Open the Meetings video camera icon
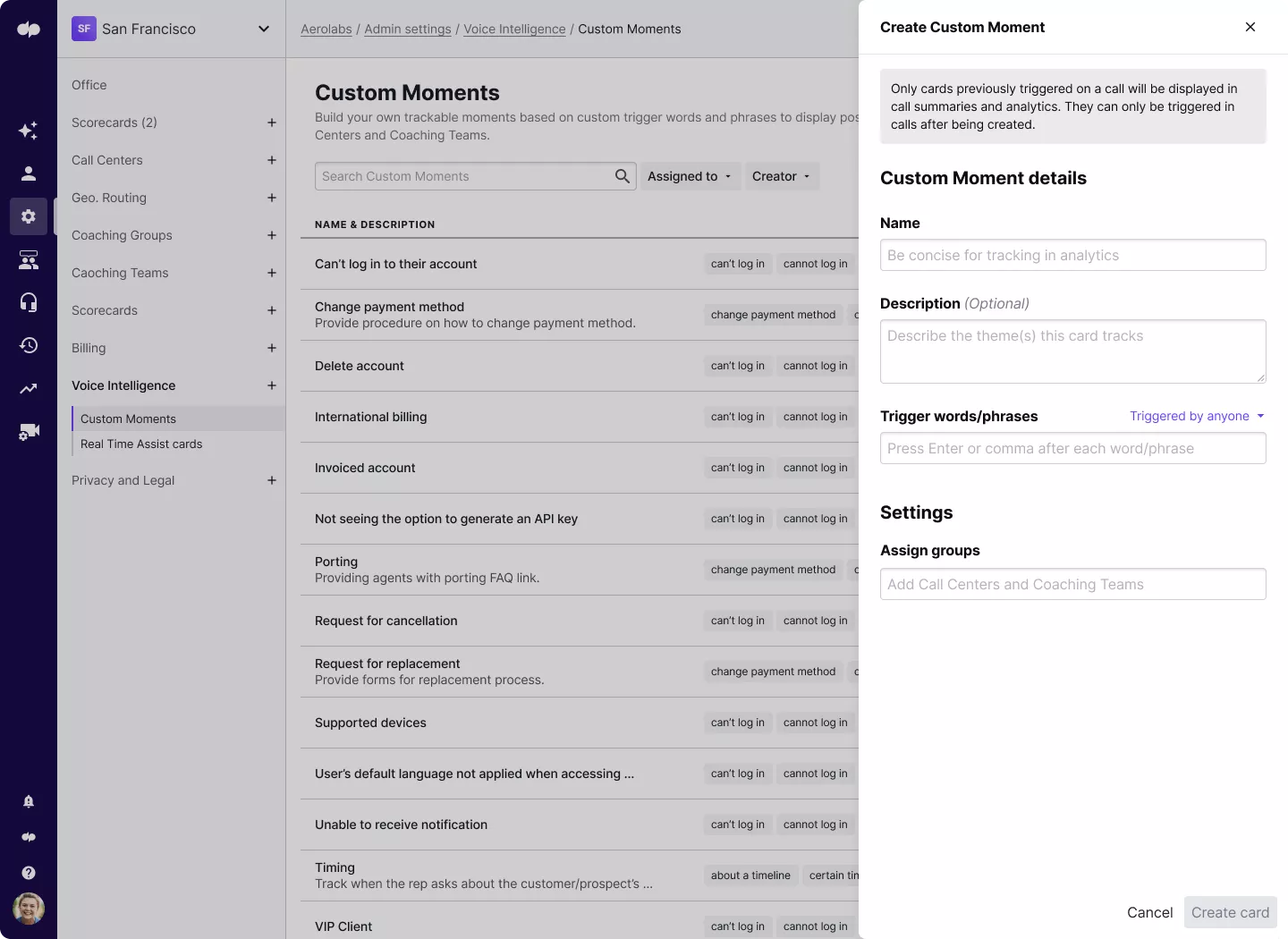The height and width of the screenshot is (939, 1288). point(29,431)
